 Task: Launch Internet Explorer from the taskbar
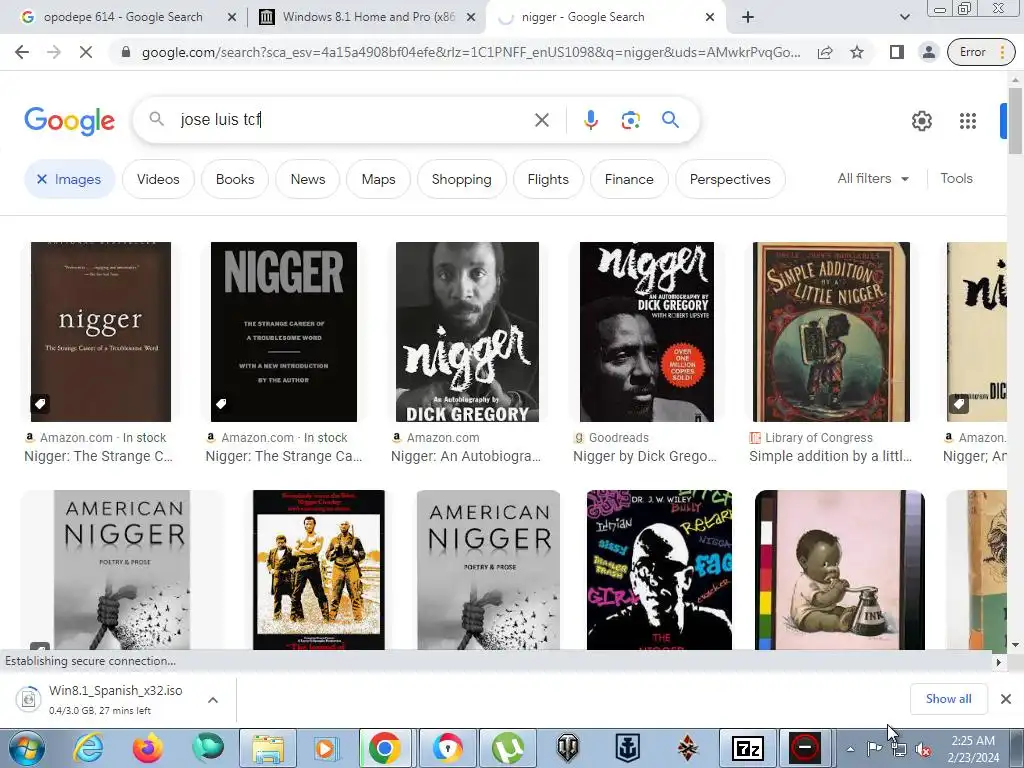click(88, 748)
